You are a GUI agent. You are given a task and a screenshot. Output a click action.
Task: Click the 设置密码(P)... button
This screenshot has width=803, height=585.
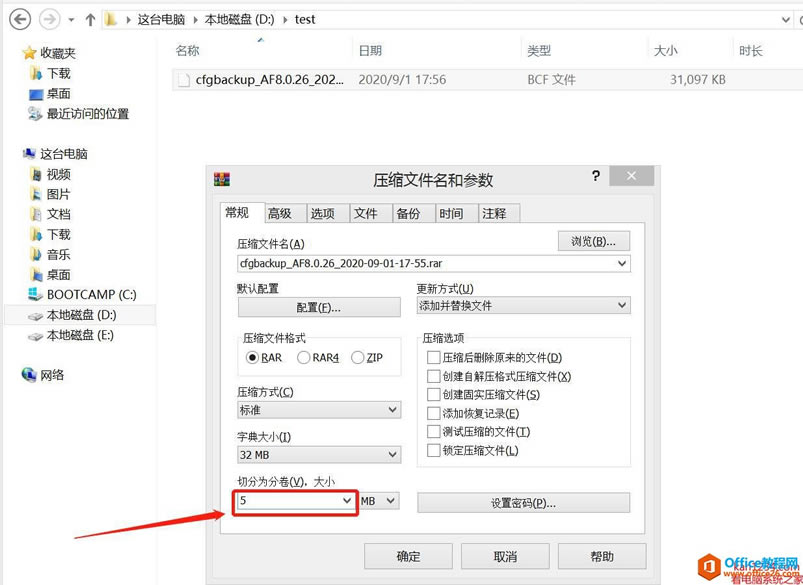[x=523, y=503]
